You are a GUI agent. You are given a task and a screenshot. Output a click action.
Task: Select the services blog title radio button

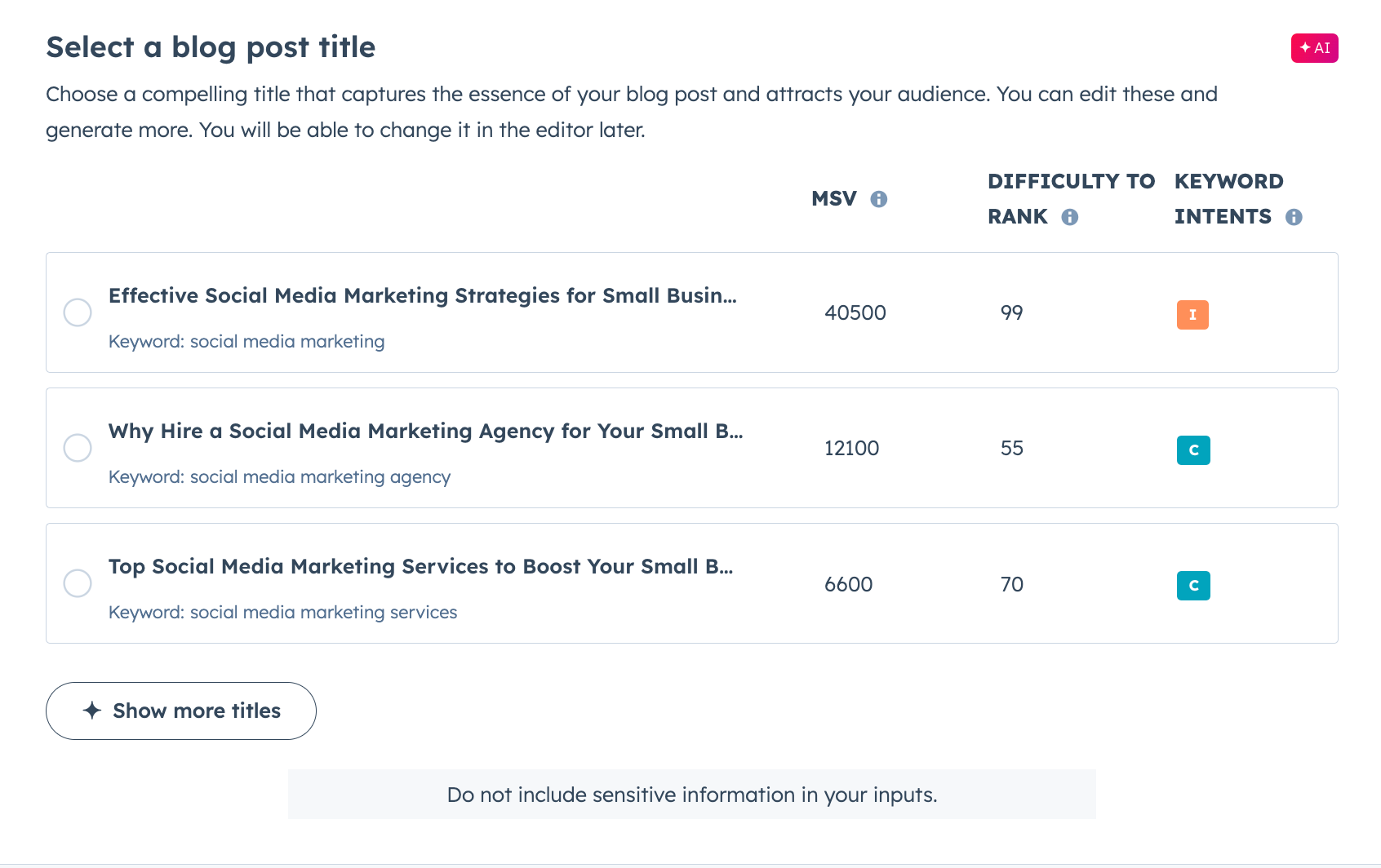[x=78, y=583]
